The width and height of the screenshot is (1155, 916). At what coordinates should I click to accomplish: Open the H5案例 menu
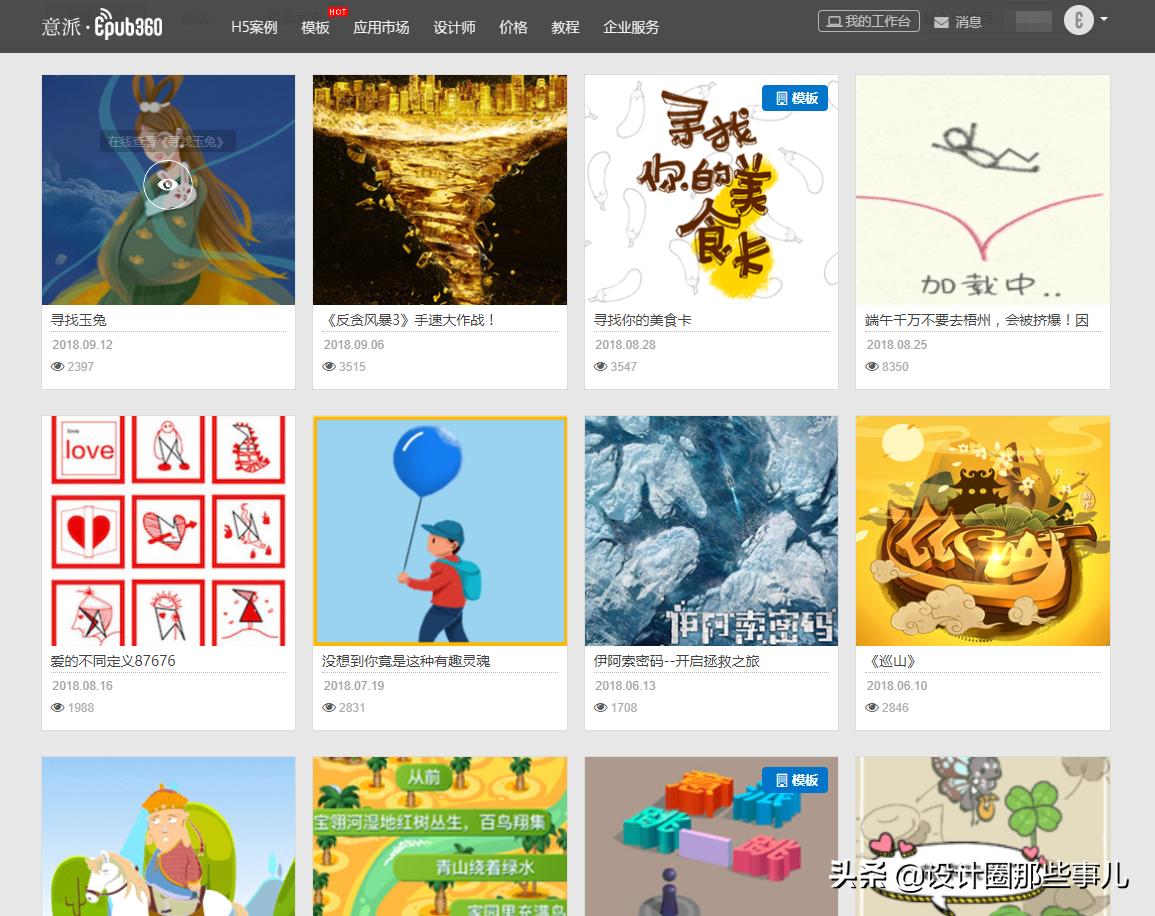pos(254,27)
